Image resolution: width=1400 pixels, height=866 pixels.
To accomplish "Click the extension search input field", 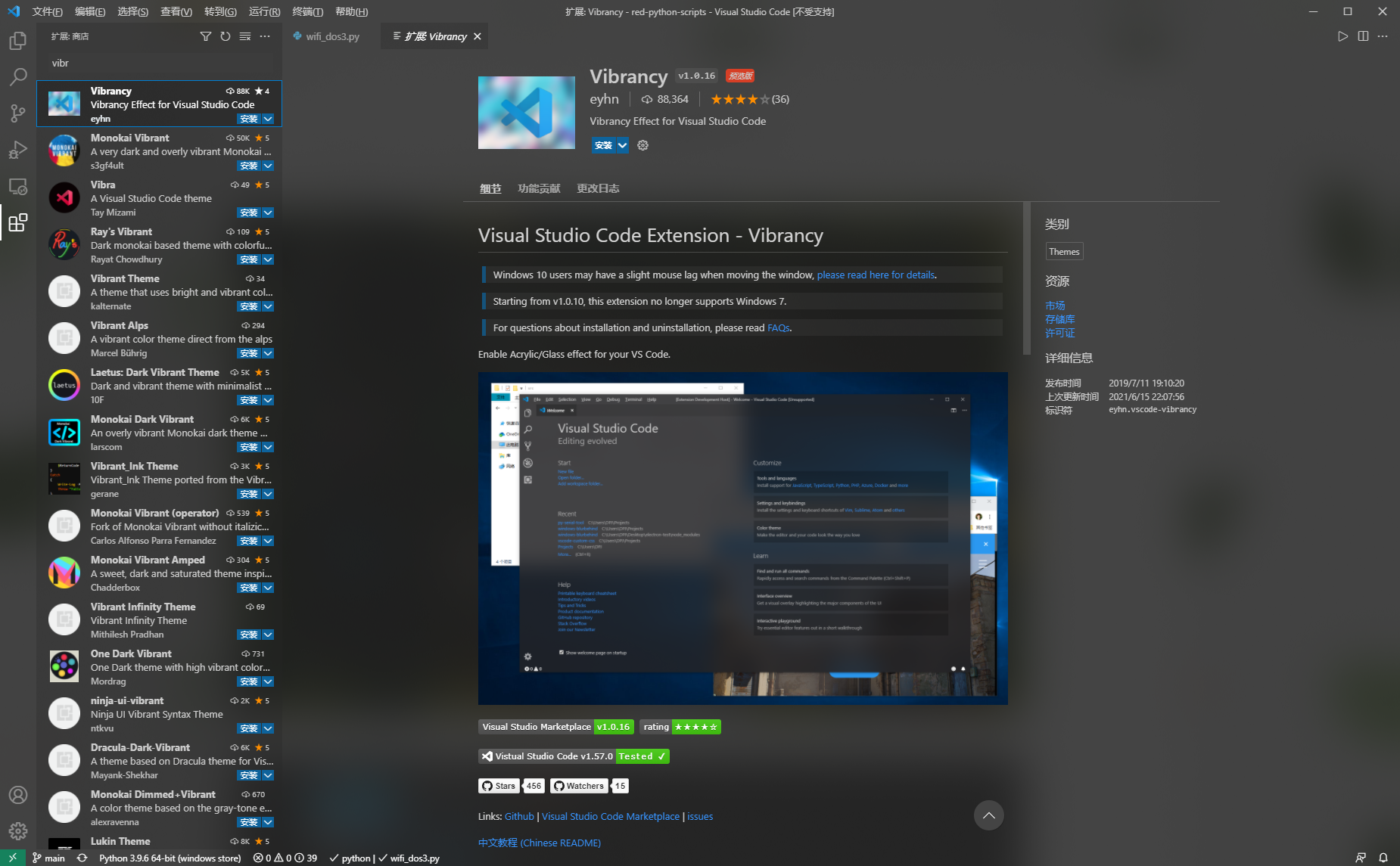I will 159,63.
